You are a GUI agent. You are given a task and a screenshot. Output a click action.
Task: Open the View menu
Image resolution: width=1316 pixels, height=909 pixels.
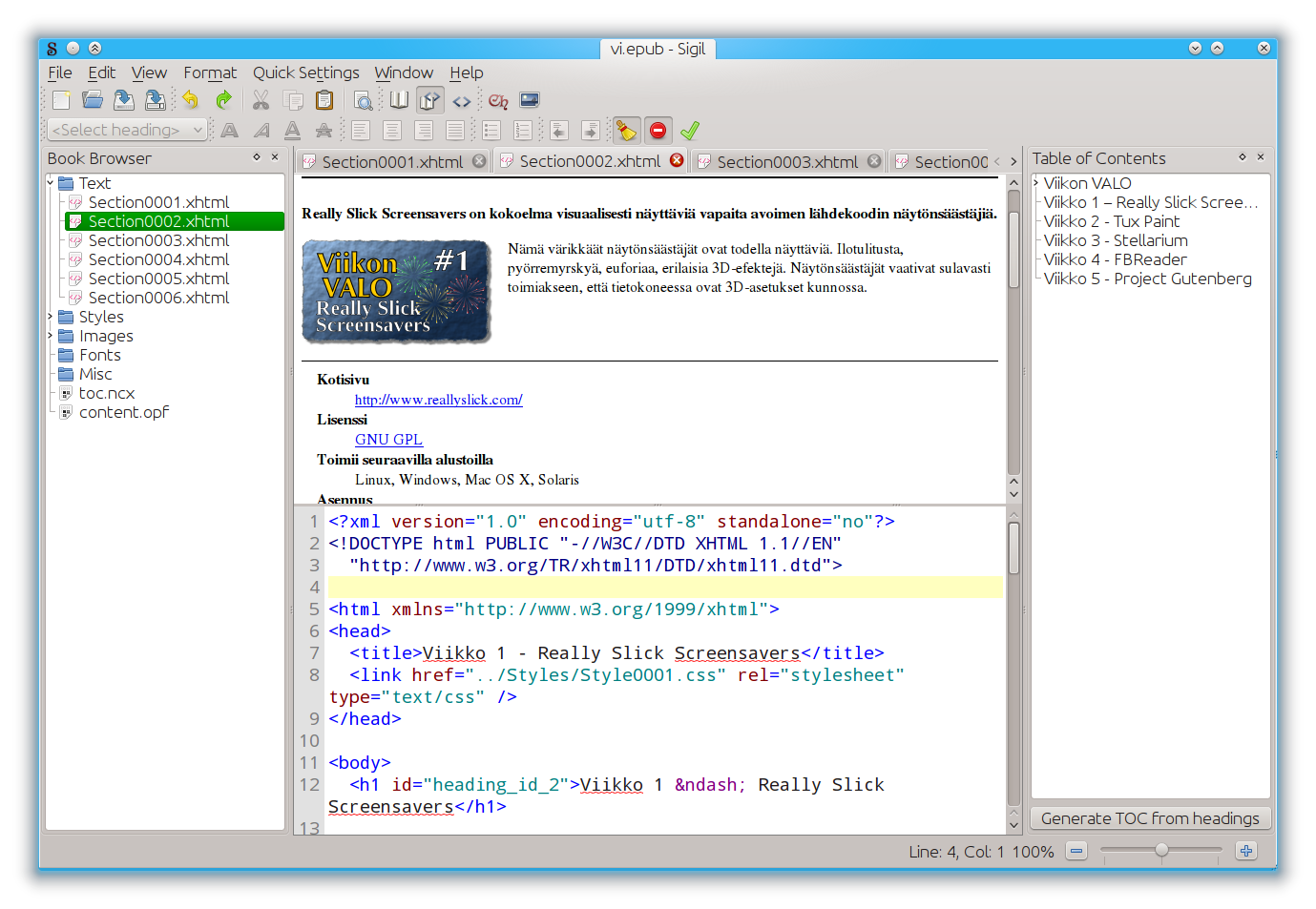point(149,72)
